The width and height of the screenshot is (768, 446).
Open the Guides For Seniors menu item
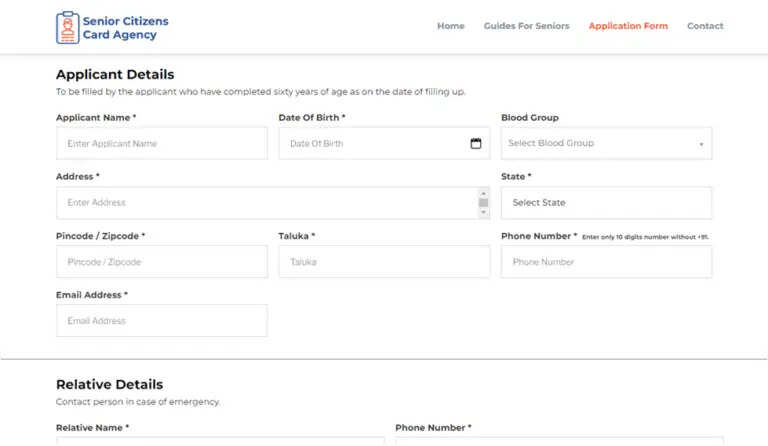pyautogui.click(x=527, y=26)
